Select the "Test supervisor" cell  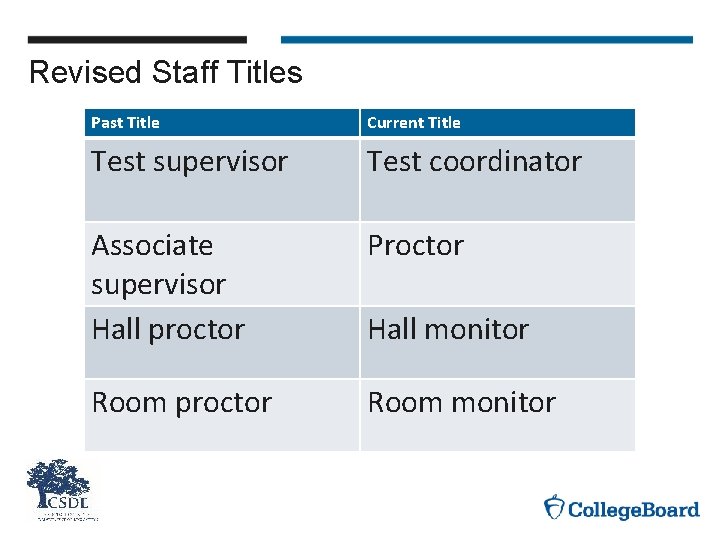click(189, 162)
